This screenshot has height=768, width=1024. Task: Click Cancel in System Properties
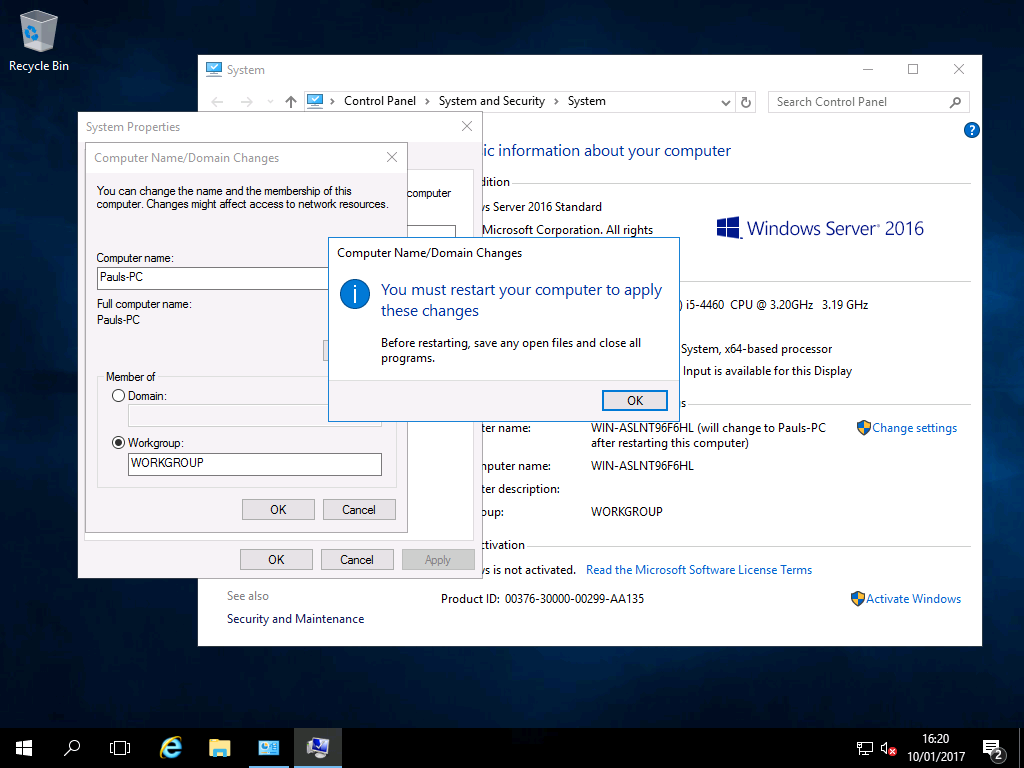point(357,560)
